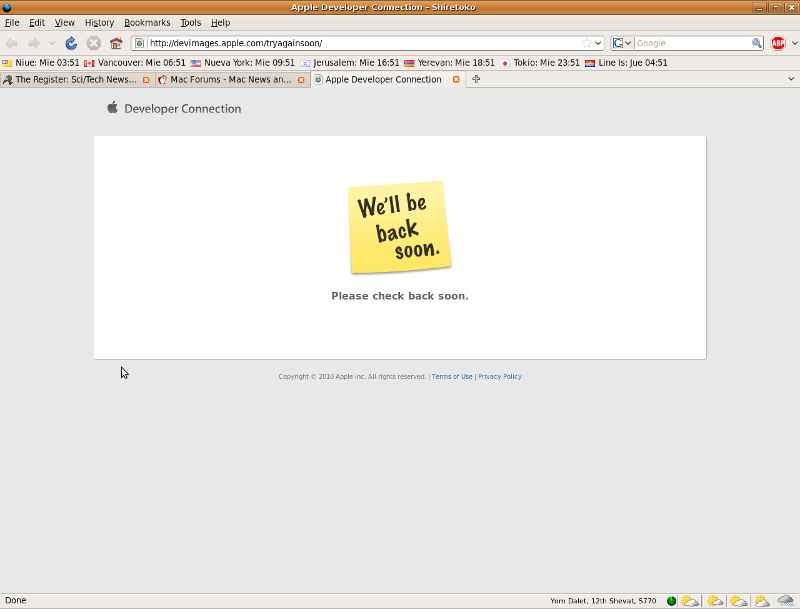Screen dimensions: 800x609
Task: Click the Tokio clock entry
Action: 540,63
